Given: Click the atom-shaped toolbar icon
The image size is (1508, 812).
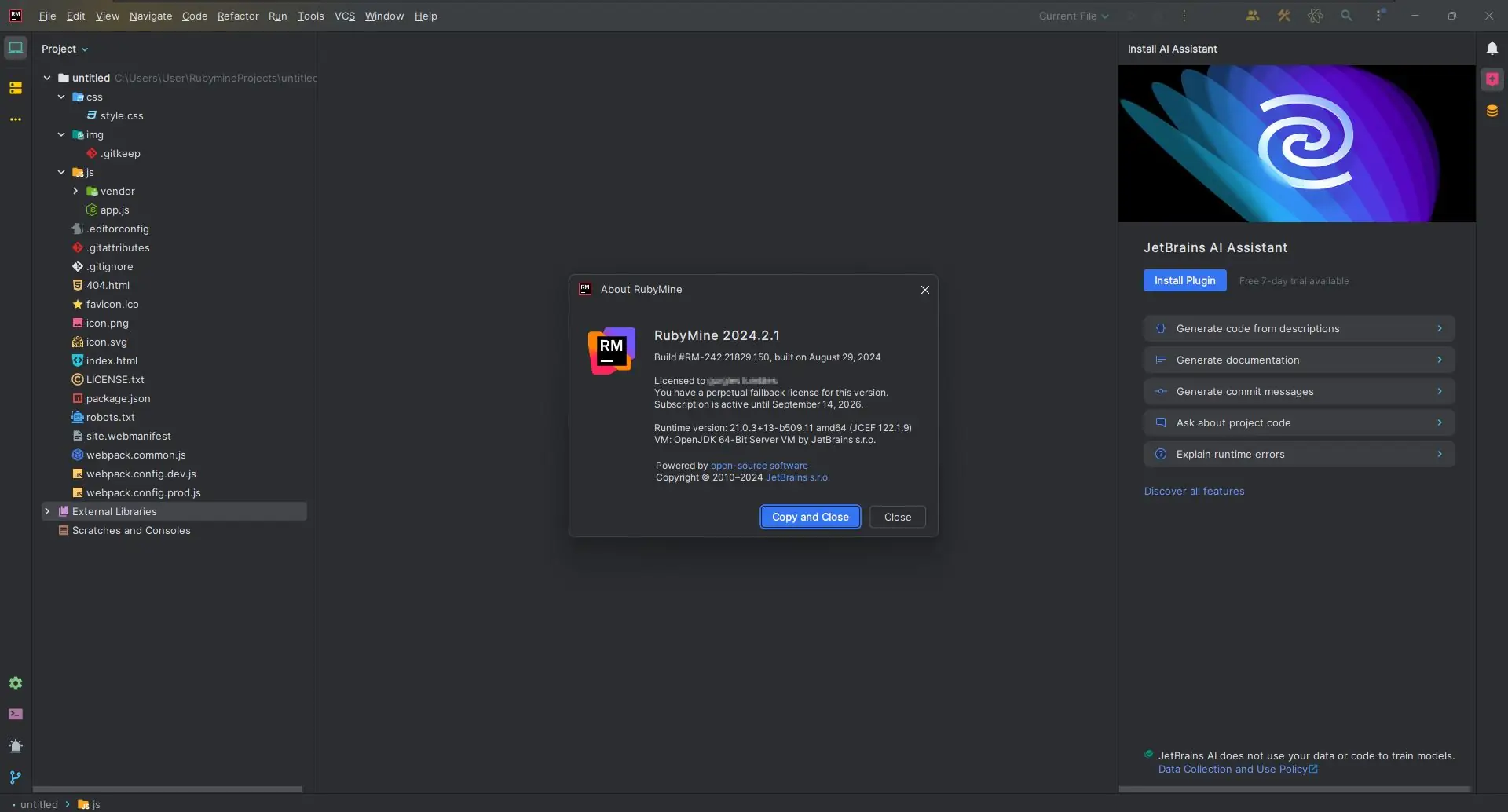Looking at the screenshot, I should click(1316, 16).
